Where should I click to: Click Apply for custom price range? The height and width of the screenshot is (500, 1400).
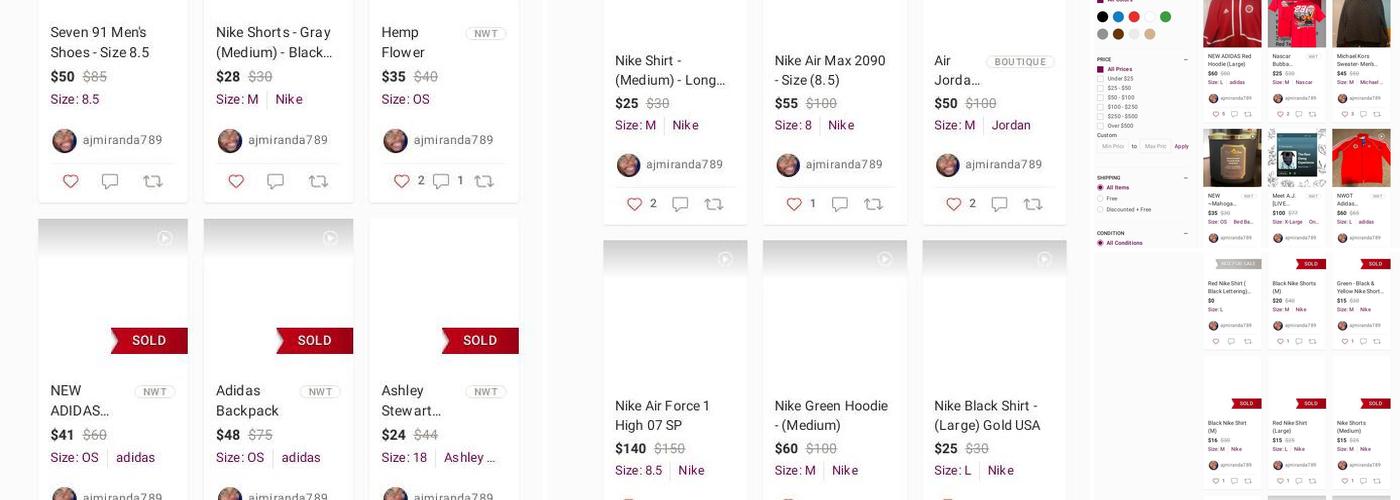pyautogui.click(x=1181, y=147)
